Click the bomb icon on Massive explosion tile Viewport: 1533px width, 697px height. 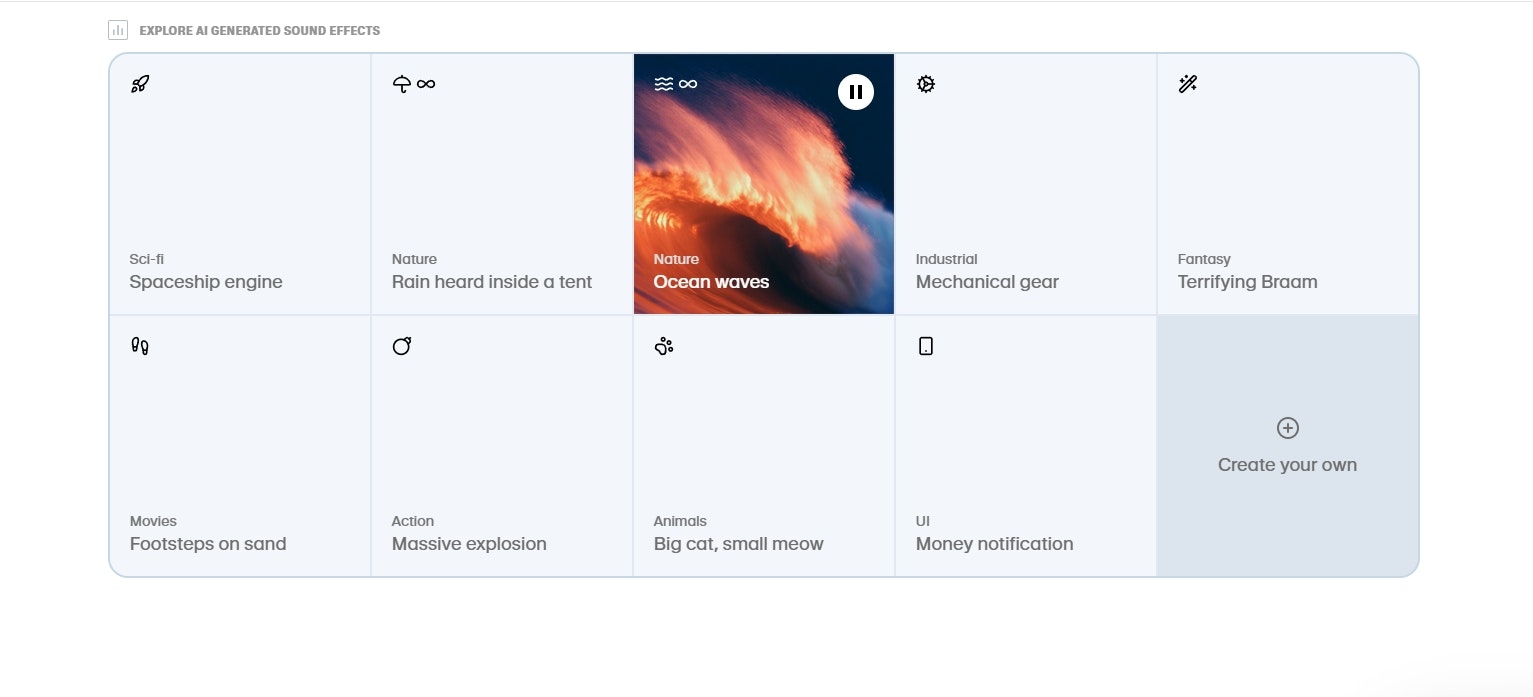tap(402, 346)
